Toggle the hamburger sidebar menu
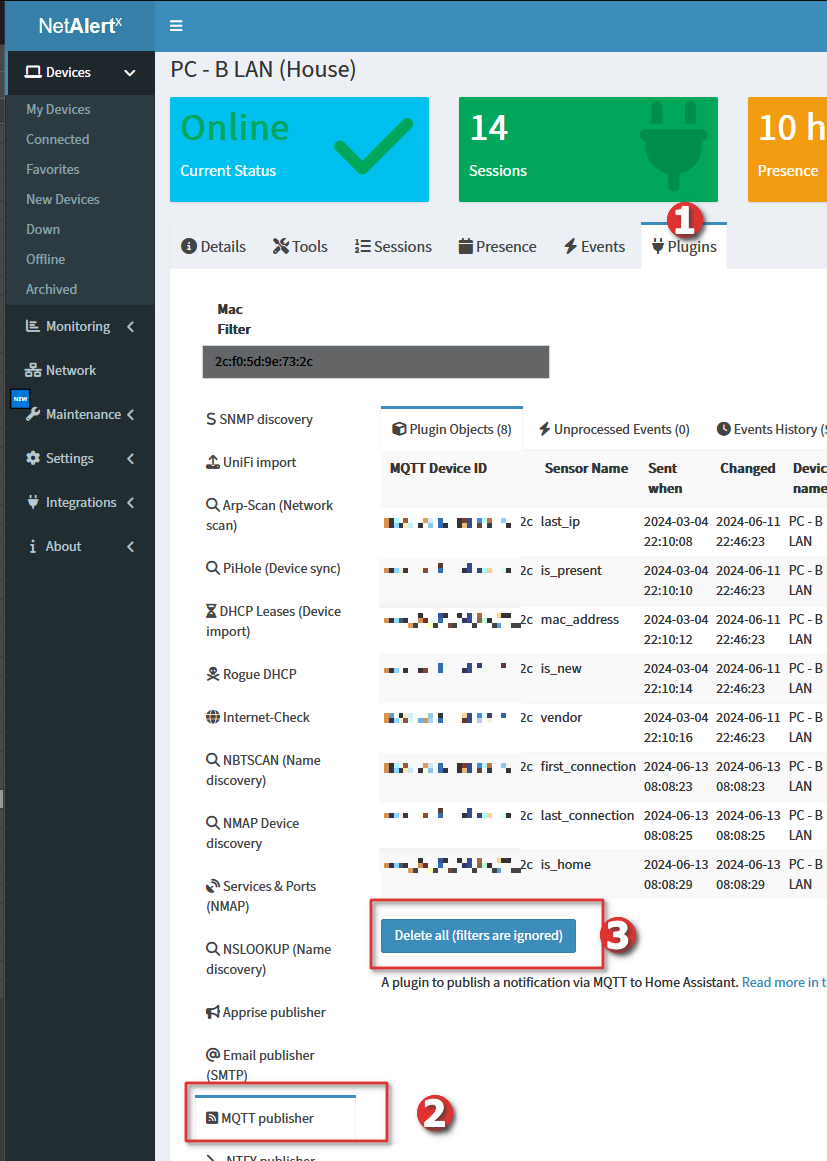The image size is (827, 1161). click(176, 26)
